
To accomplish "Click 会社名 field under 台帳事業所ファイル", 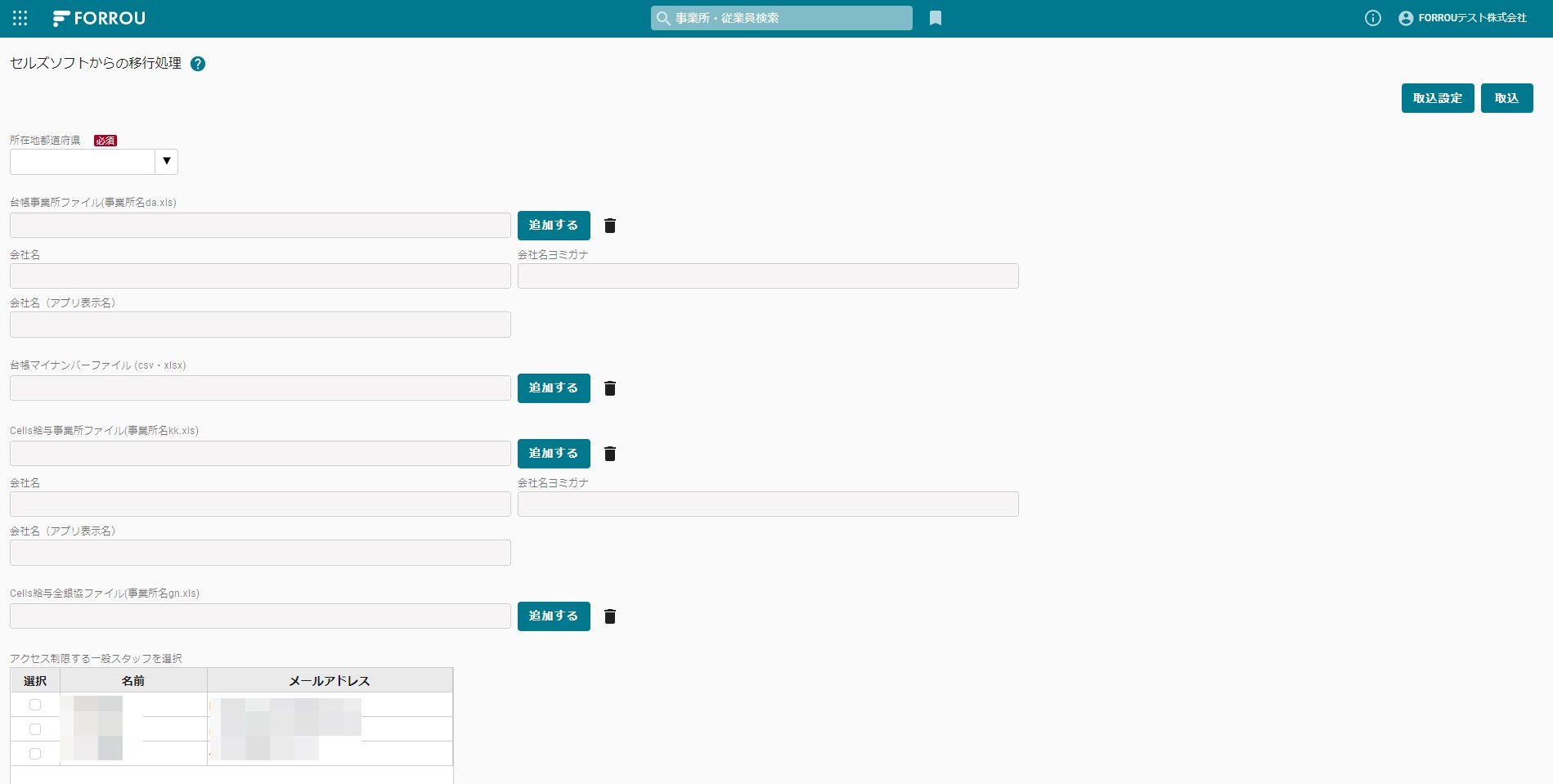I will tap(260, 276).
